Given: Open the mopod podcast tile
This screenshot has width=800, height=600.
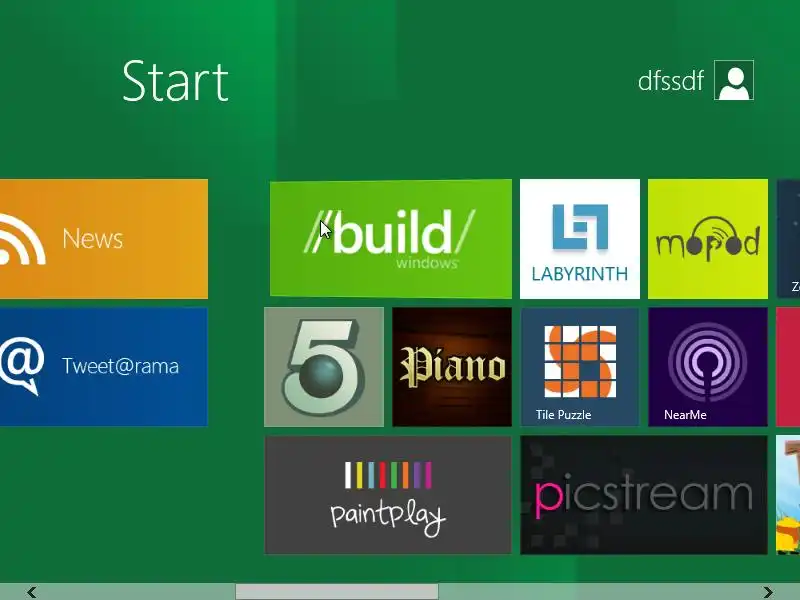Looking at the screenshot, I should [708, 239].
